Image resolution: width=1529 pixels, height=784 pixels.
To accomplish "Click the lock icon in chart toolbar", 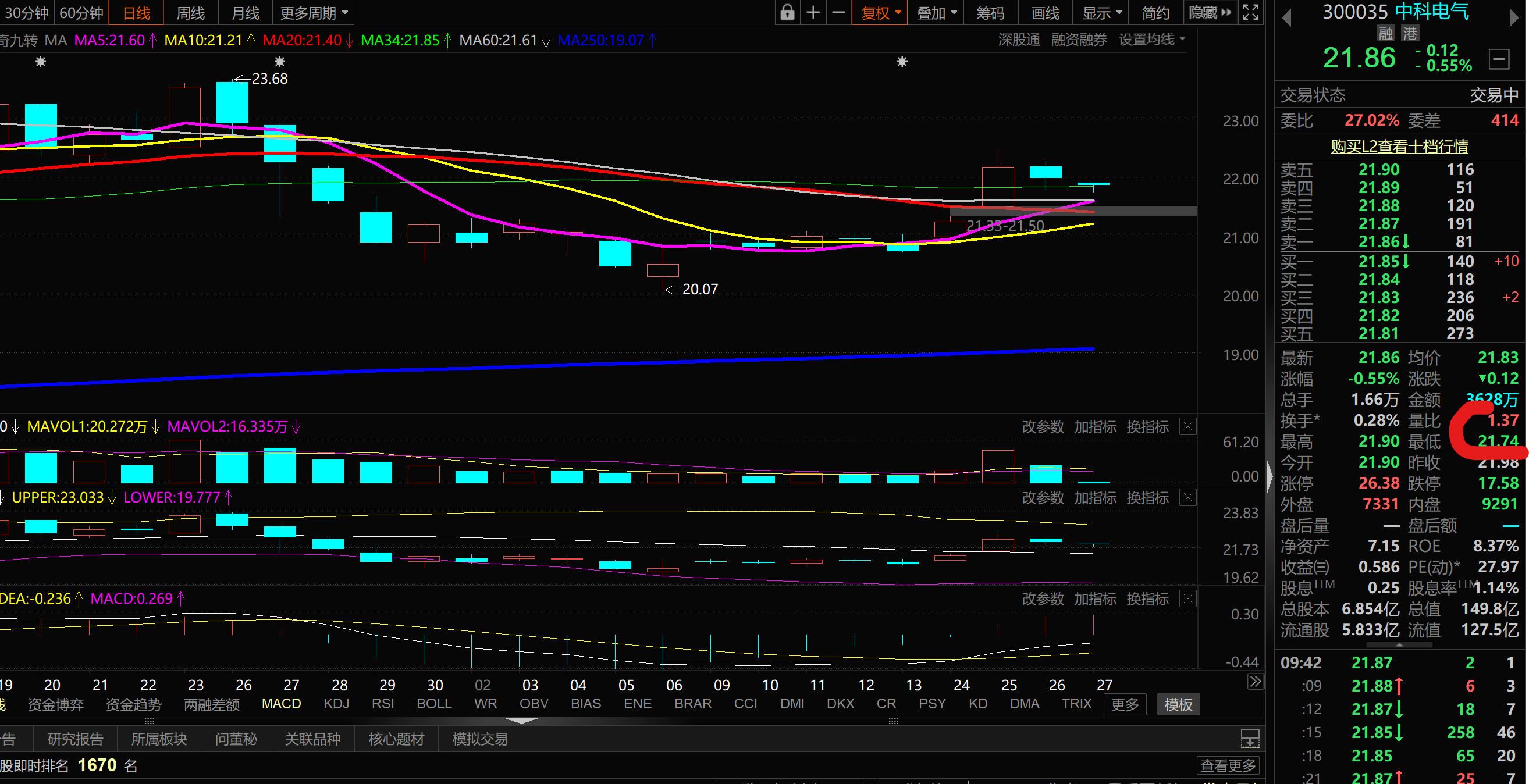I will tap(787, 12).
